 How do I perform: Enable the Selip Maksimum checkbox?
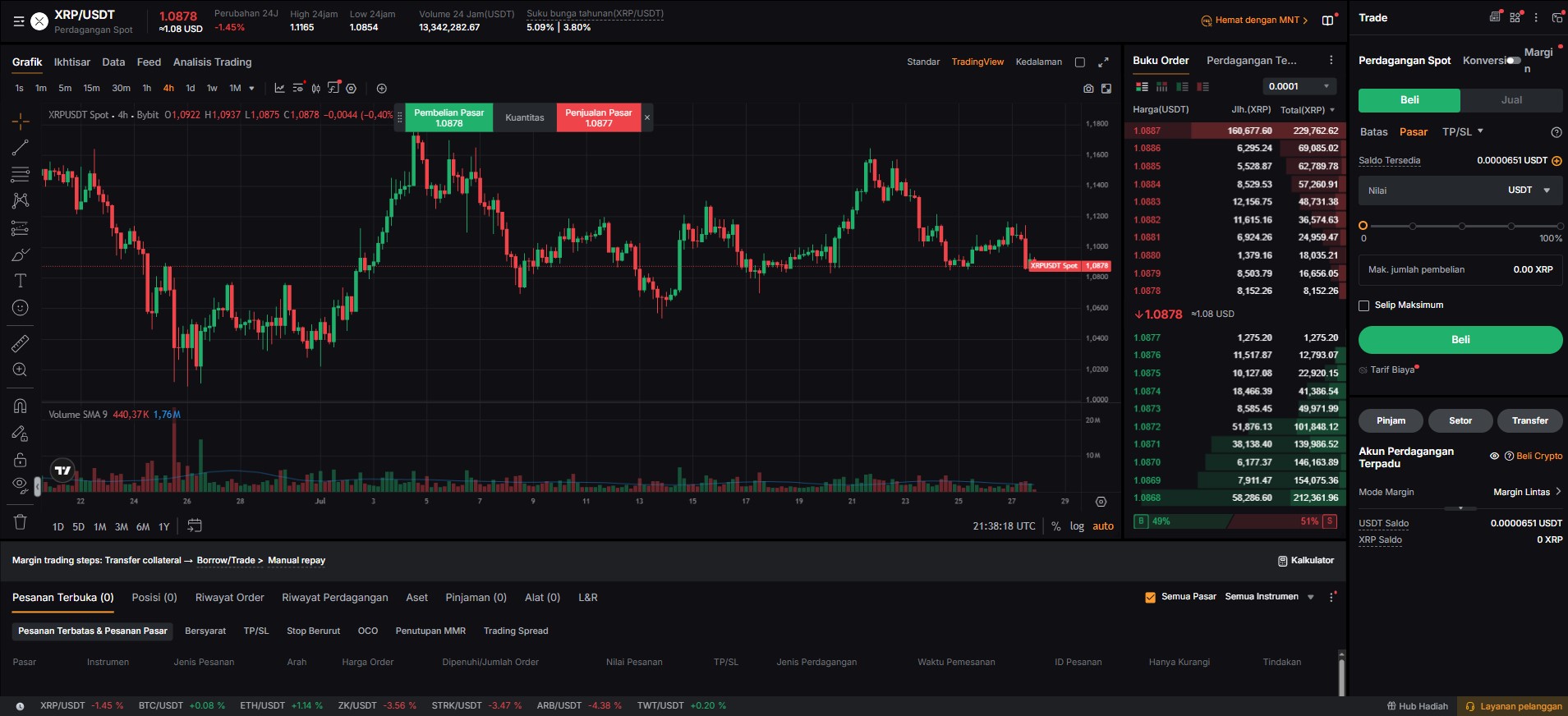click(x=1364, y=305)
